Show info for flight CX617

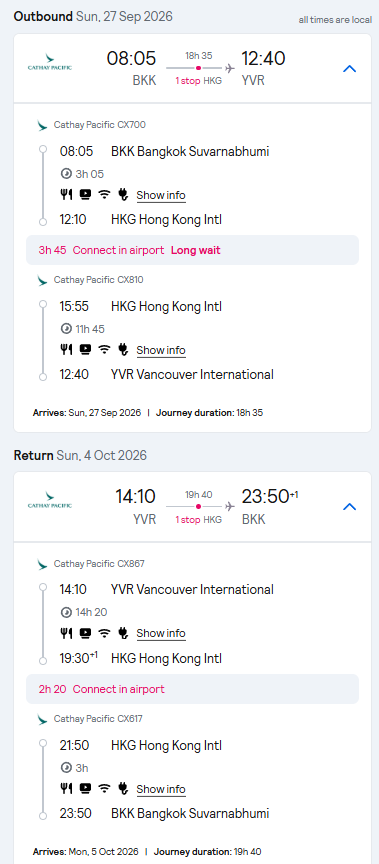click(161, 789)
